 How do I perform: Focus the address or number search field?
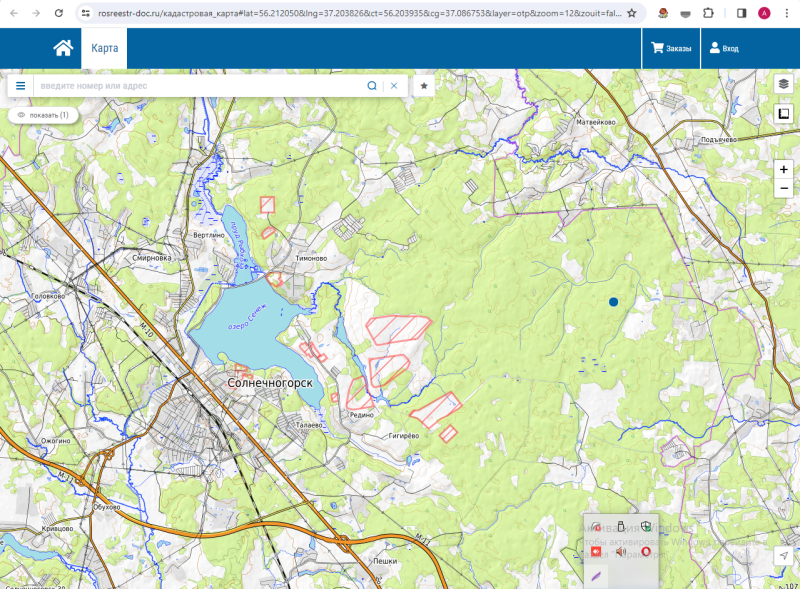(x=199, y=86)
